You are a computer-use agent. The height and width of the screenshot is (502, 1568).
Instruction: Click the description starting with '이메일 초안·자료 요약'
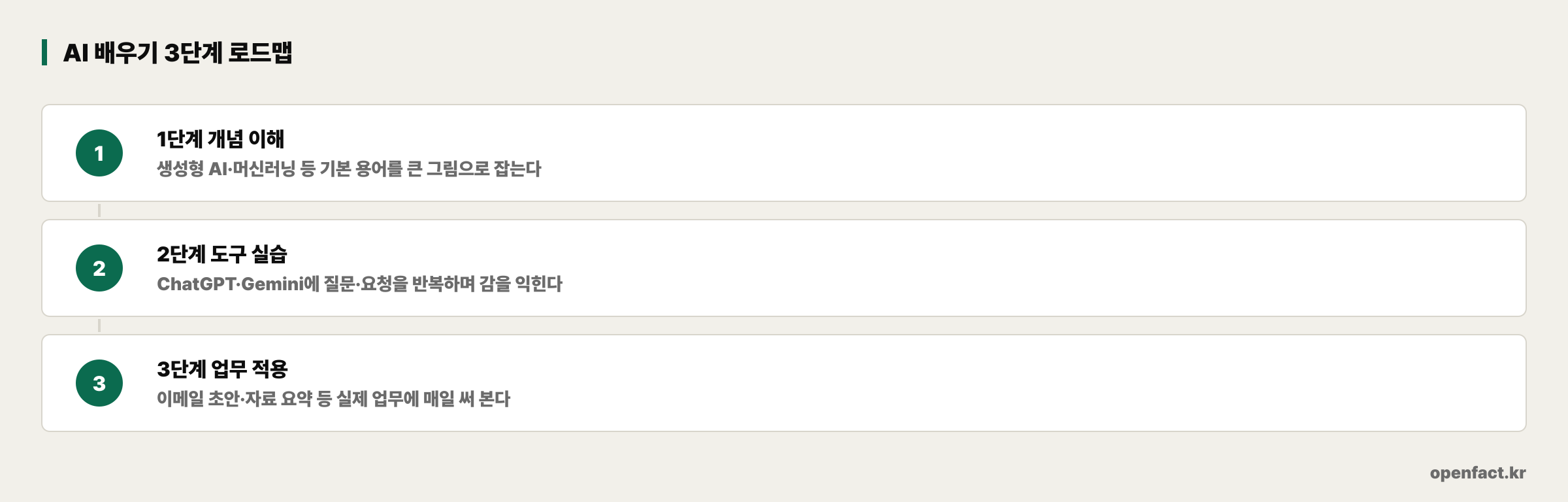point(333,399)
